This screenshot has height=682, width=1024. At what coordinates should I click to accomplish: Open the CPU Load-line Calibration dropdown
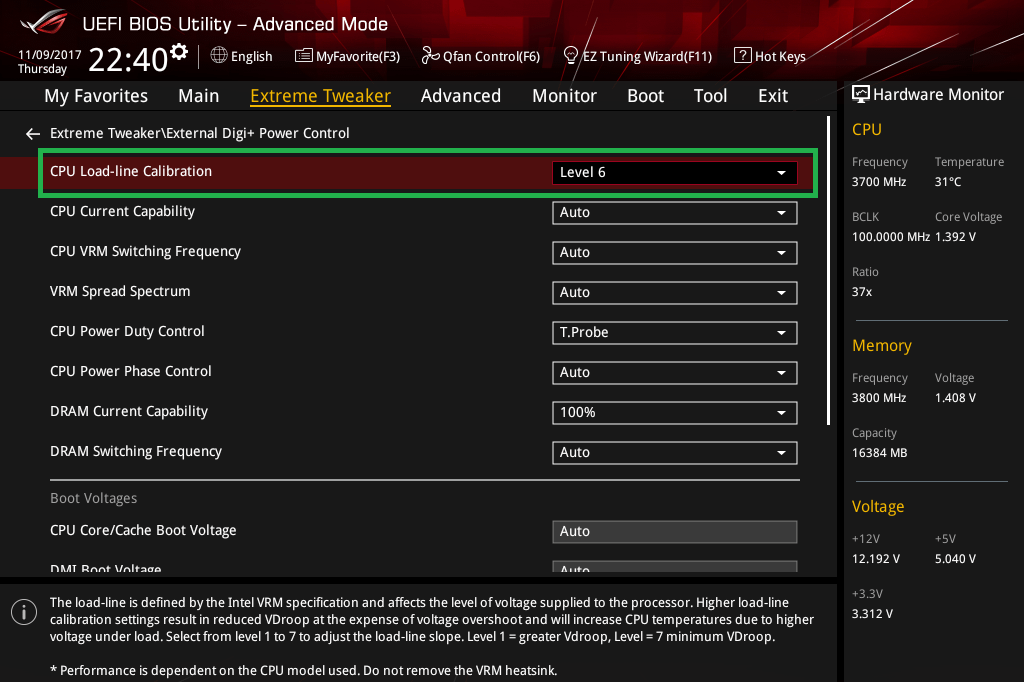tap(675, 172)
